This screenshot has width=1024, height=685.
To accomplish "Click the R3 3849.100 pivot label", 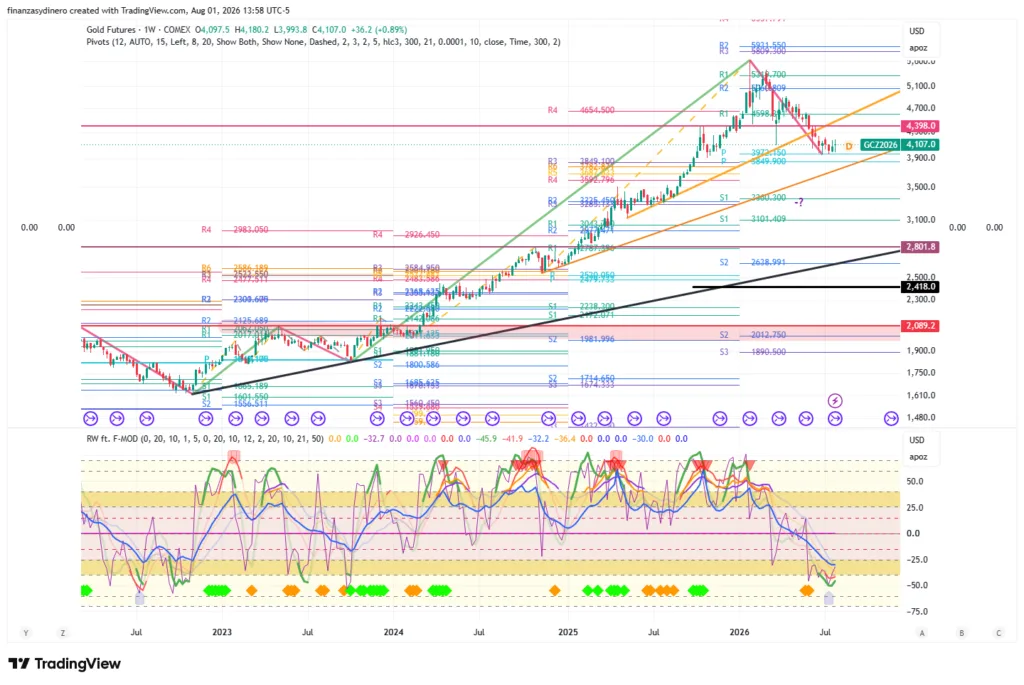I will [581, 161].
